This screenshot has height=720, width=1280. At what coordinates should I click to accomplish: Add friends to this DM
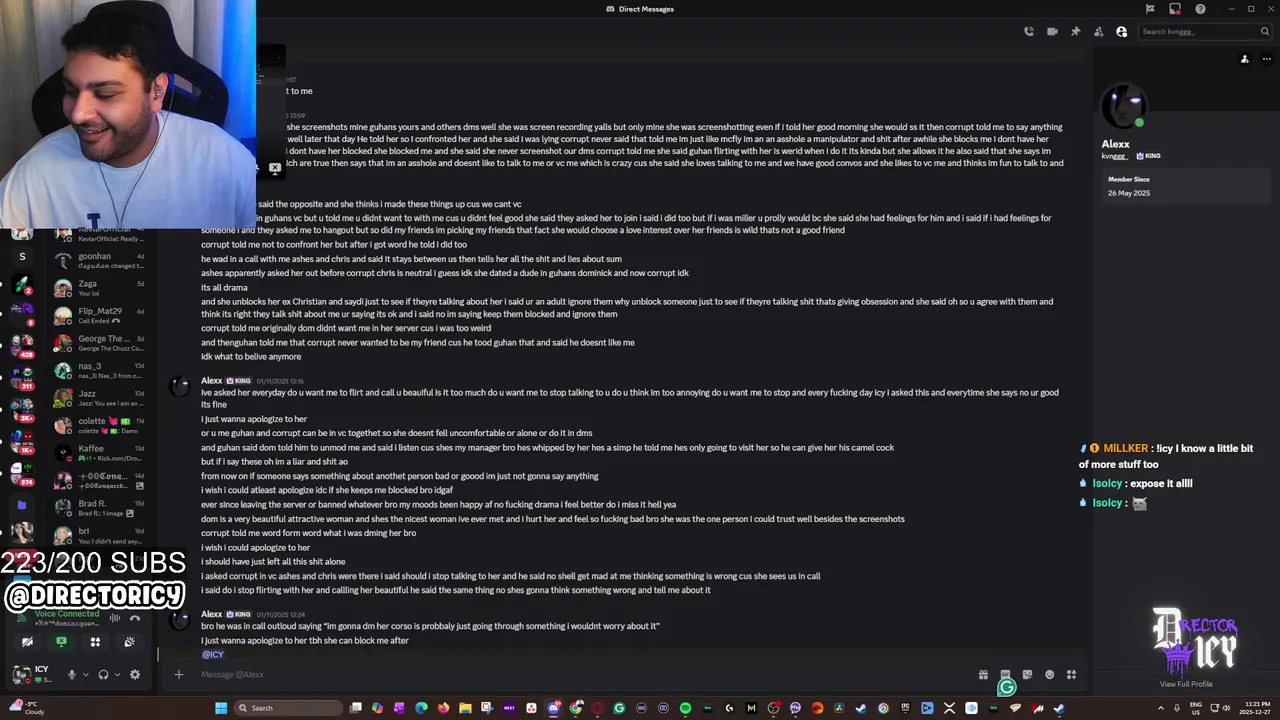tap(1098, 31)
